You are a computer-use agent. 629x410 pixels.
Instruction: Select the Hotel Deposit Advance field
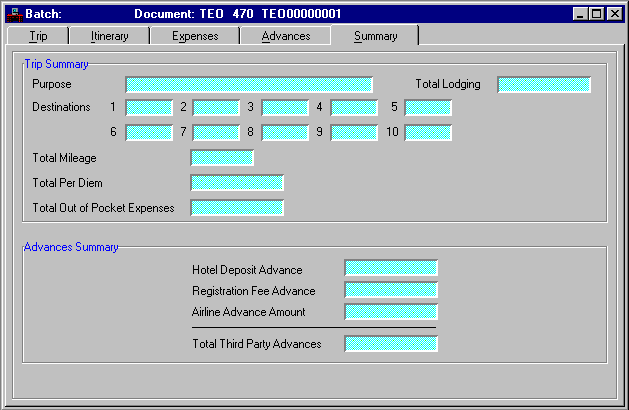[x=391, y=268]
